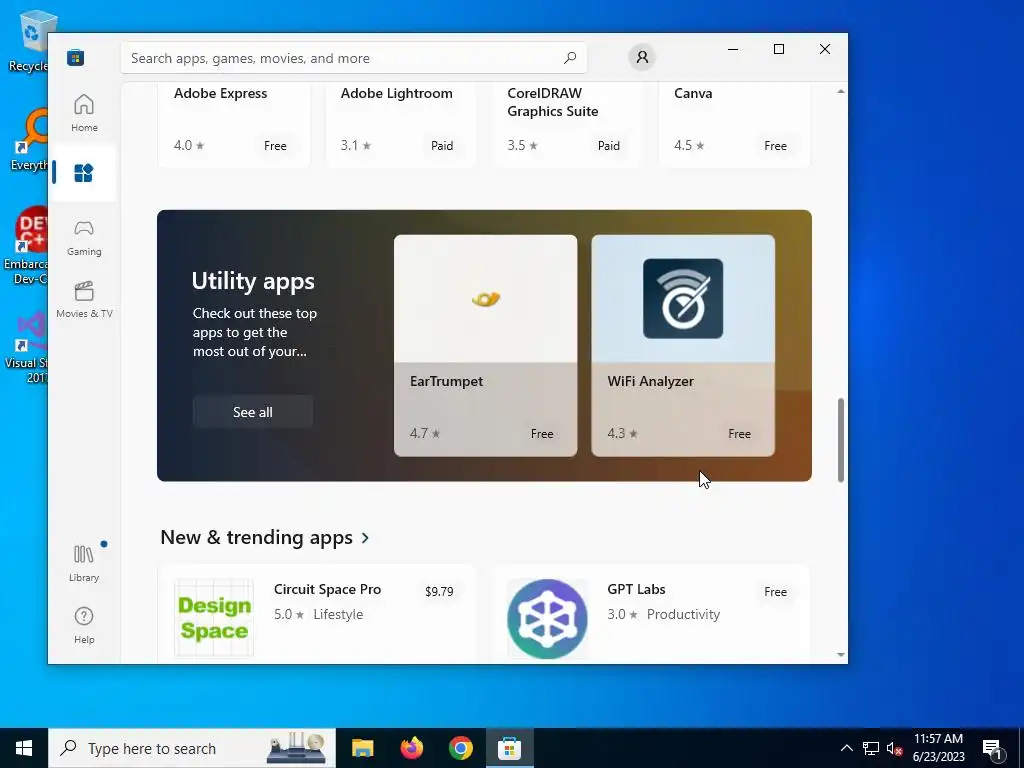Click See all for Utility apps
The height and width of the screenshot is (768, 1024).
pos(253,412)
